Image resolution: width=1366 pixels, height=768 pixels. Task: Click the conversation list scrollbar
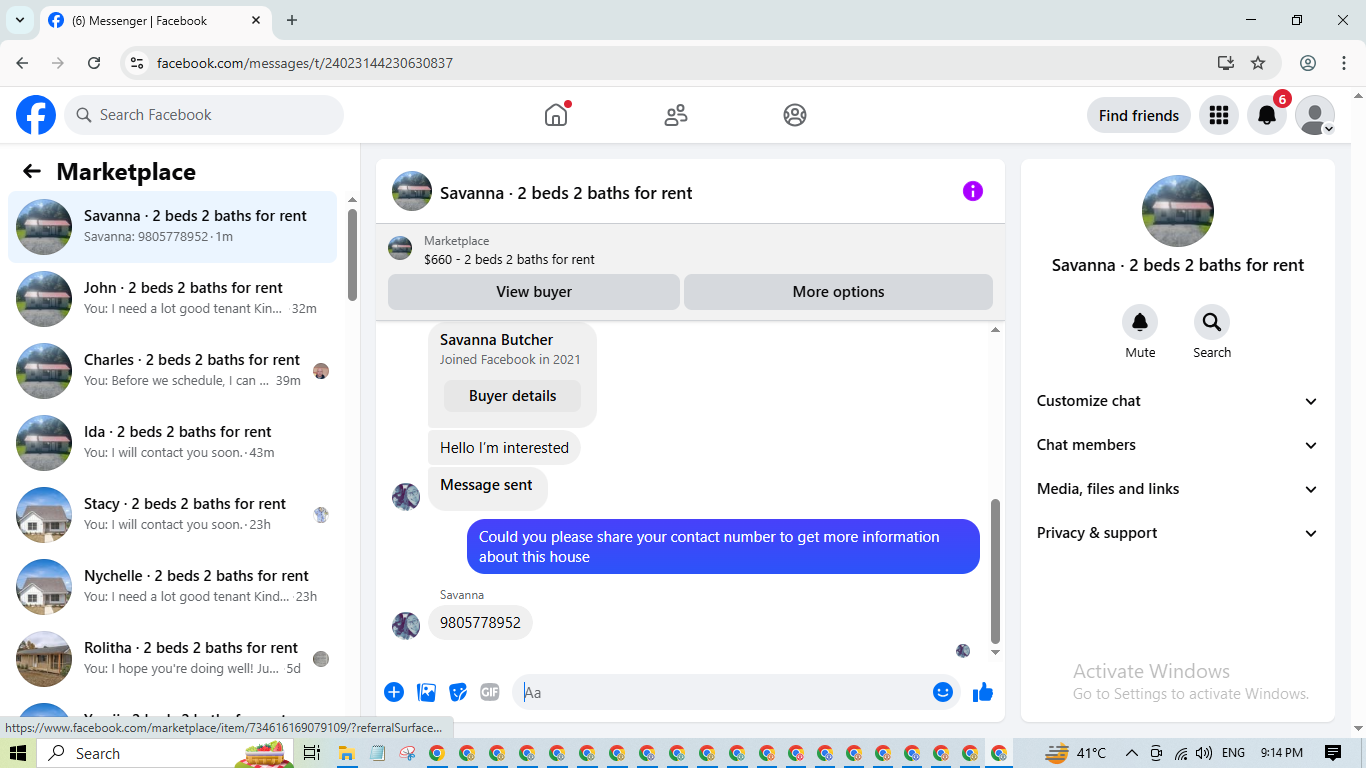pos(352,254)
